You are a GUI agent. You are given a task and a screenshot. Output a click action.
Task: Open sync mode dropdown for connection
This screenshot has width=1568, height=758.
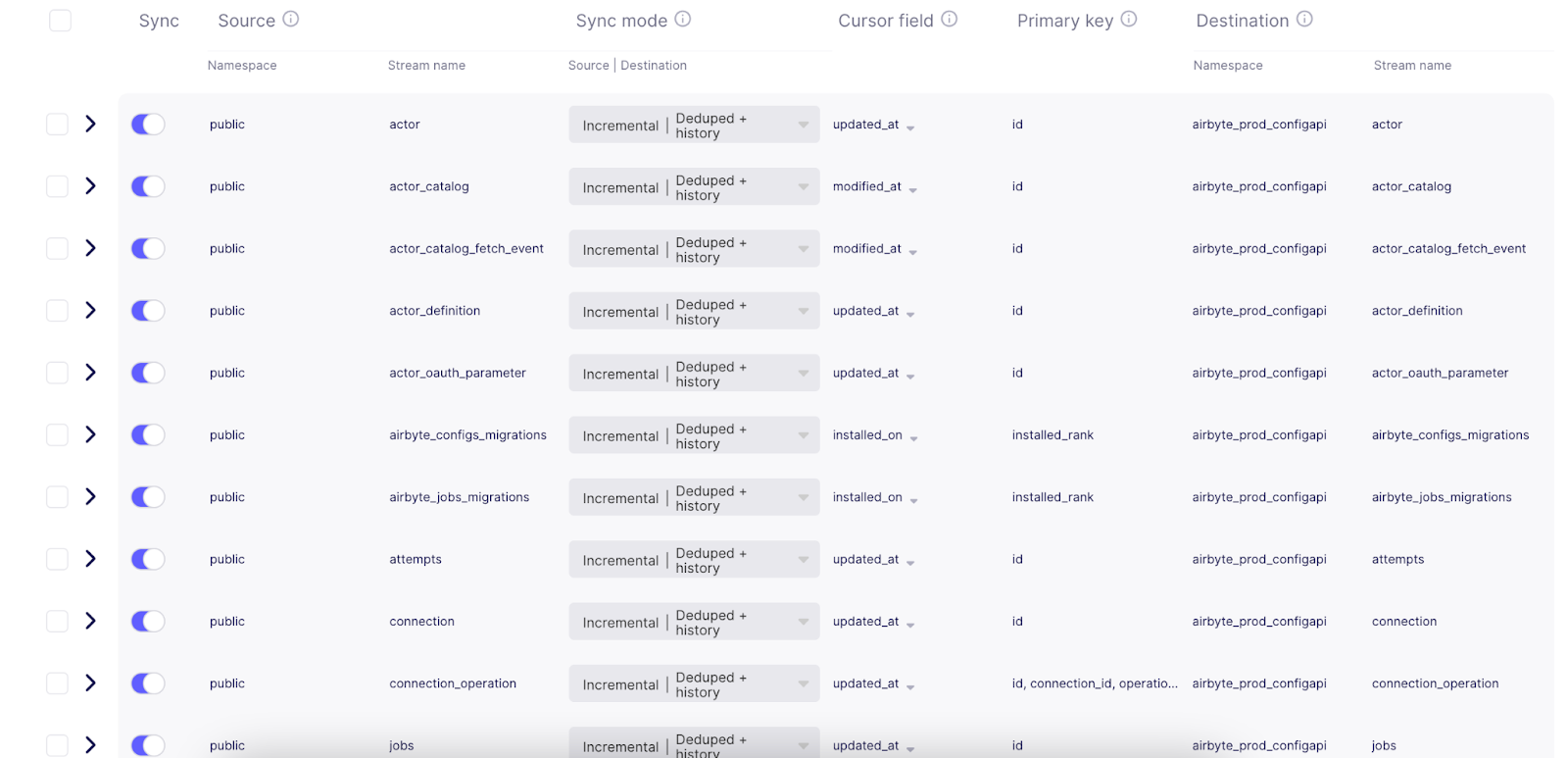point(694,622)
